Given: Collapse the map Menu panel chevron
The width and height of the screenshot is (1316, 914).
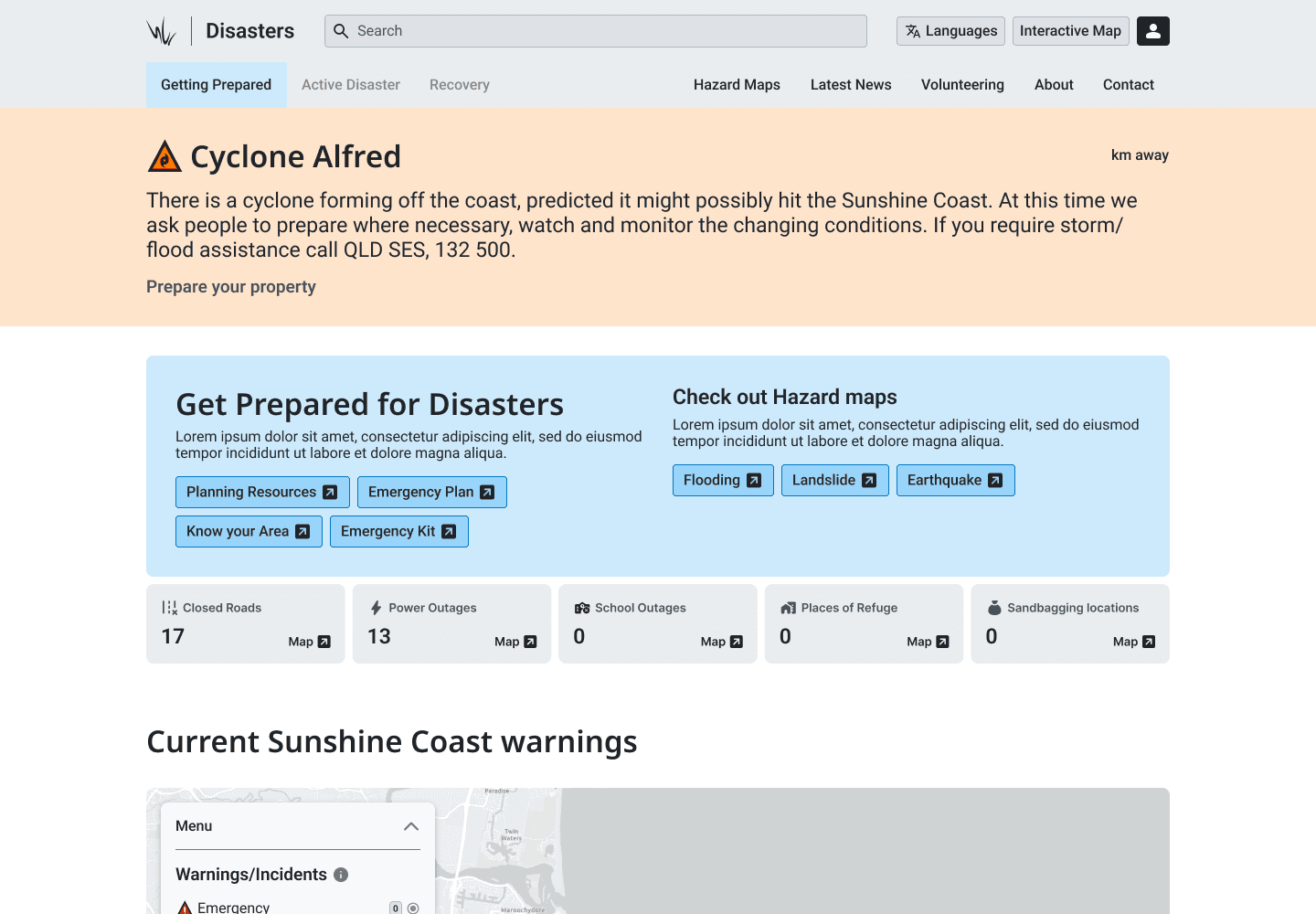Looking at the screenshot, I should click(411, 826).
